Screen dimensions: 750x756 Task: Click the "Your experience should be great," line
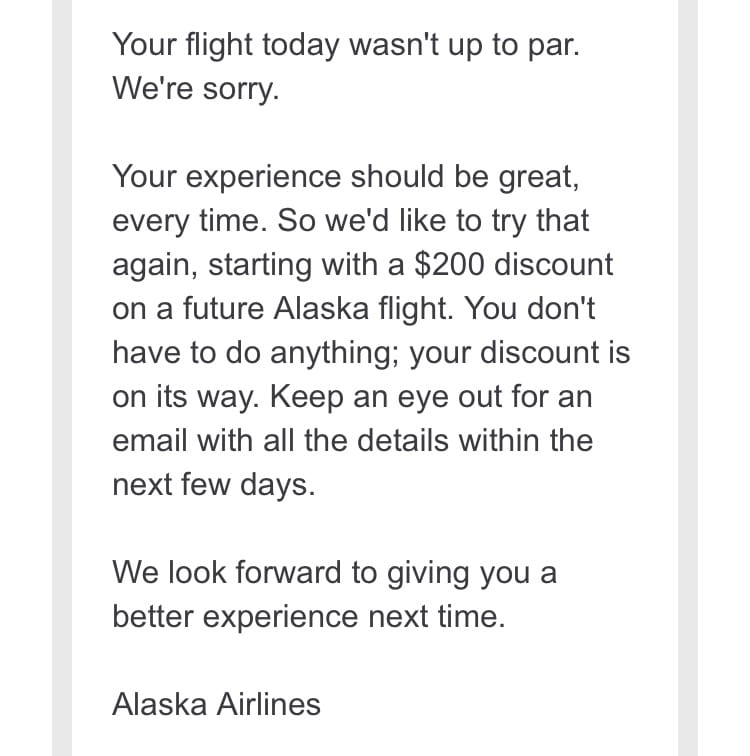(x=344, y=177)
